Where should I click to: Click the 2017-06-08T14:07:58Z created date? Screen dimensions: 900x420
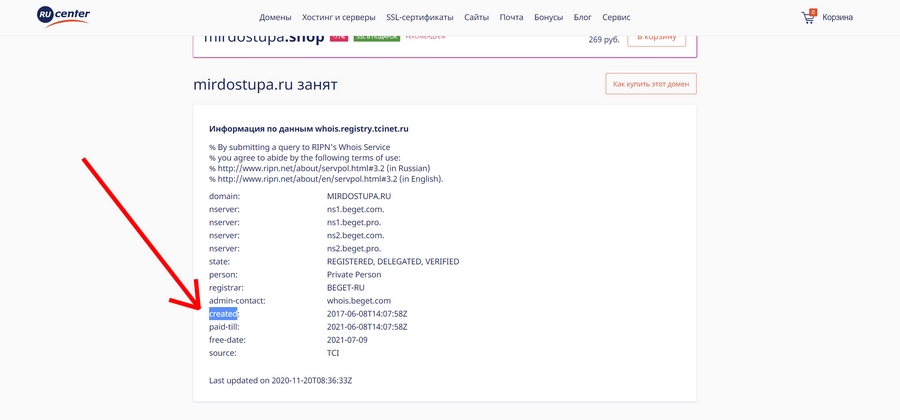point(367,314)
